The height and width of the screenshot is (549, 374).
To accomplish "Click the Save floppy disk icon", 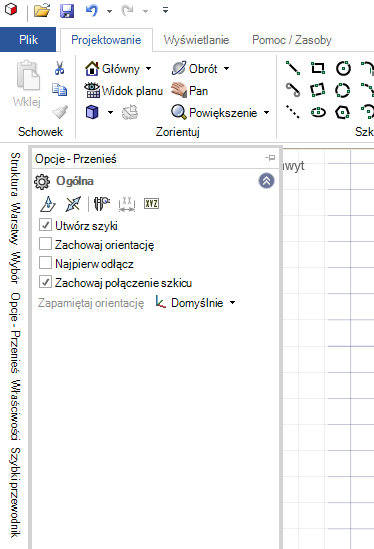I will click(x=67, y=11).
